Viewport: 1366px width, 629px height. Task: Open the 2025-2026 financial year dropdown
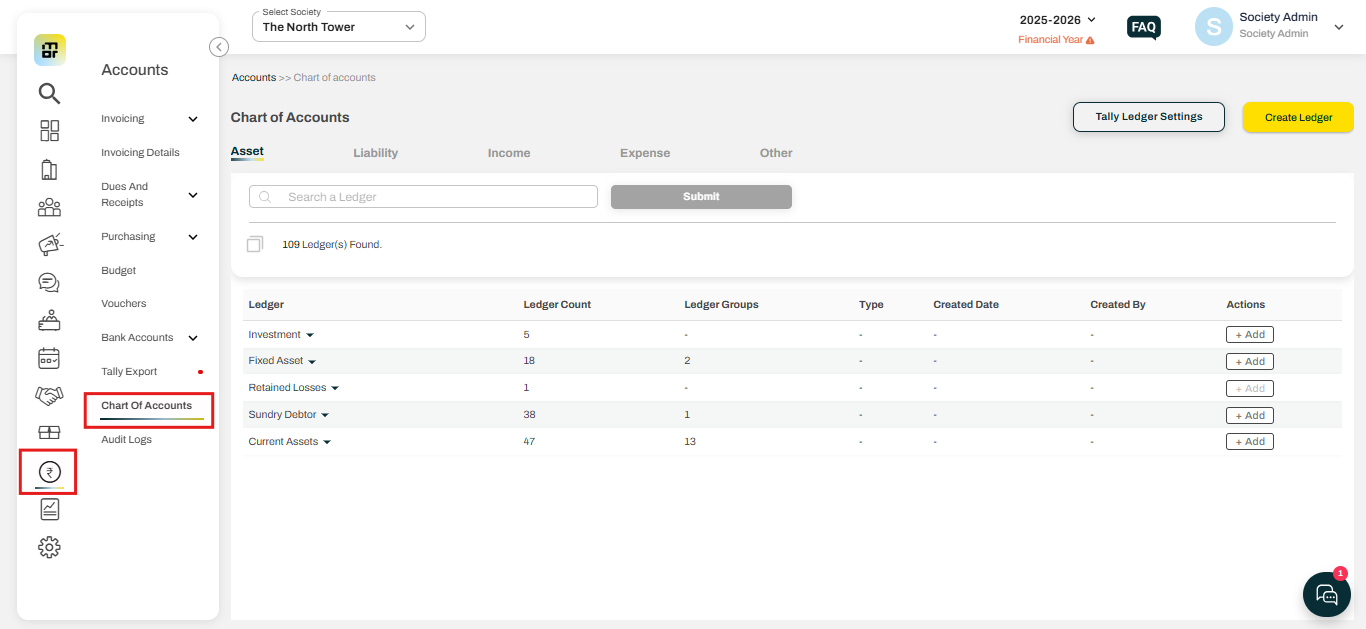coord(1058,20)
